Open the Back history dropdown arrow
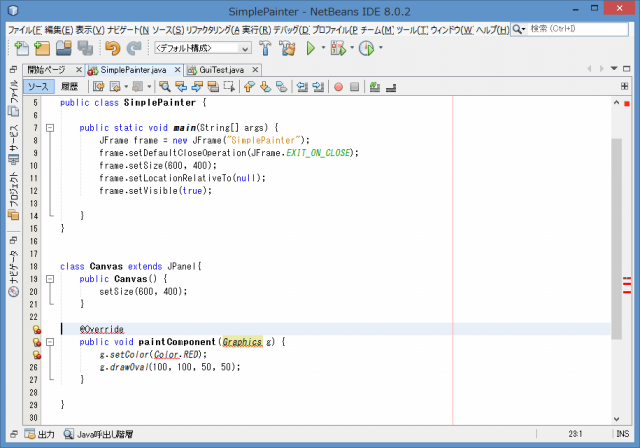Screen dimensions: 640x448 point(126,86)
